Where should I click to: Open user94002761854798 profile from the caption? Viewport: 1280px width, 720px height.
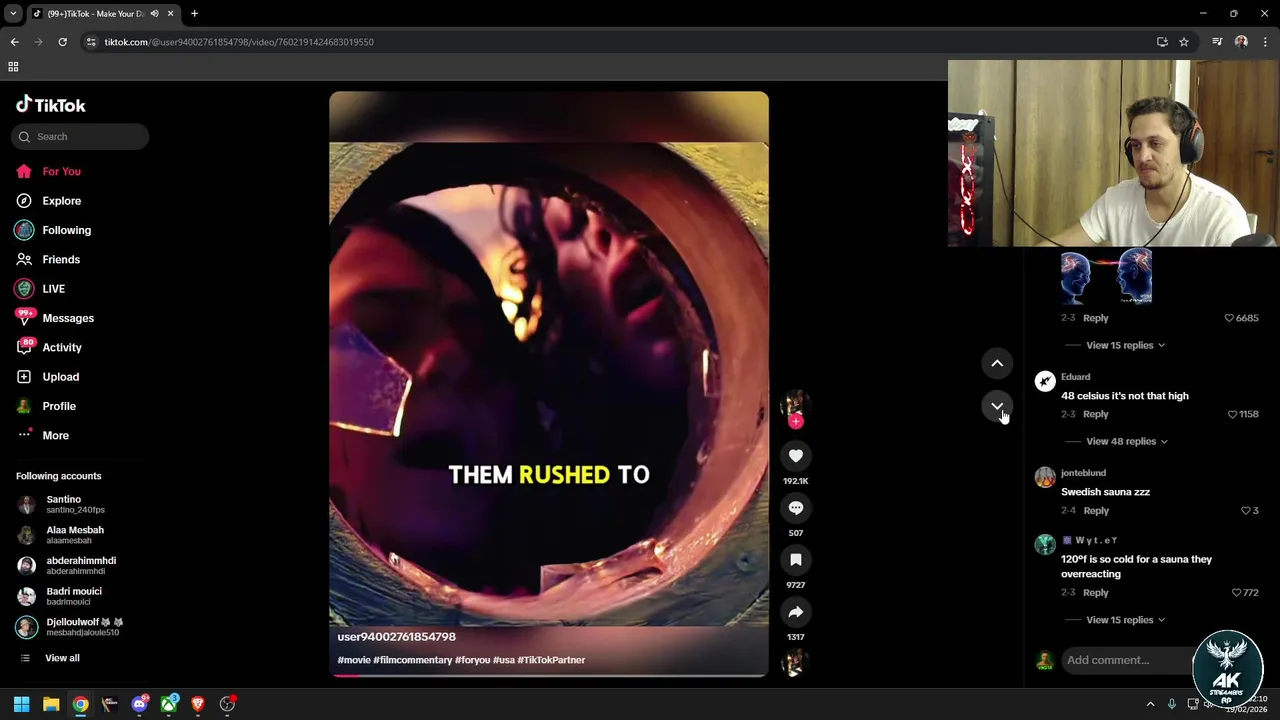396,637
